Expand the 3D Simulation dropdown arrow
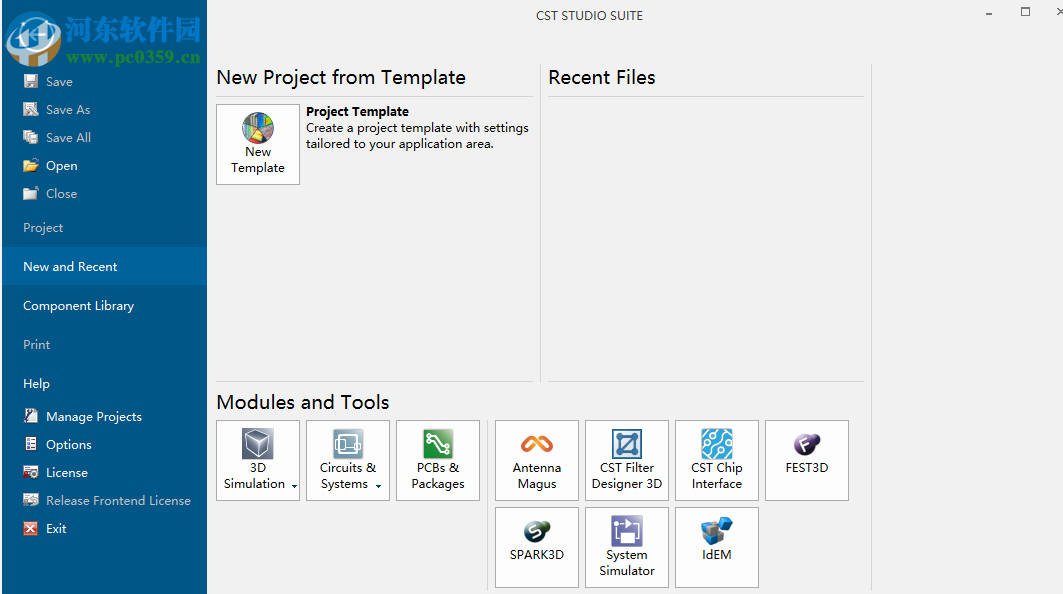 point(294,486)
